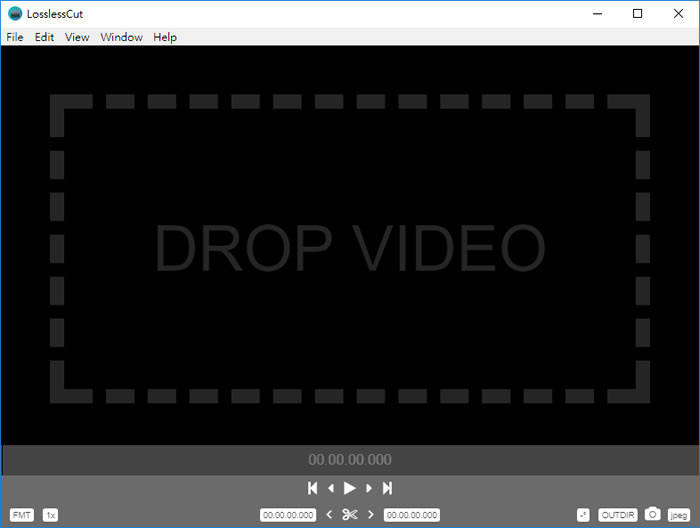Click the scissors cut icon
The height and width of the screenshot is (528, 700).
click(349, 515)
